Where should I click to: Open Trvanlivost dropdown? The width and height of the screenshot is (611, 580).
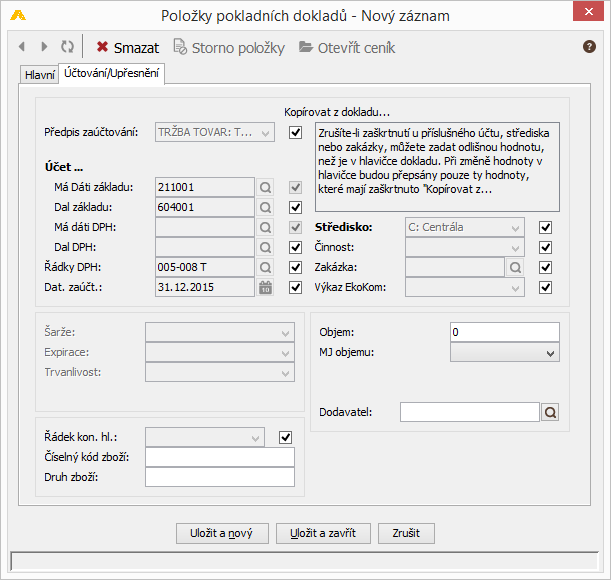220,373
